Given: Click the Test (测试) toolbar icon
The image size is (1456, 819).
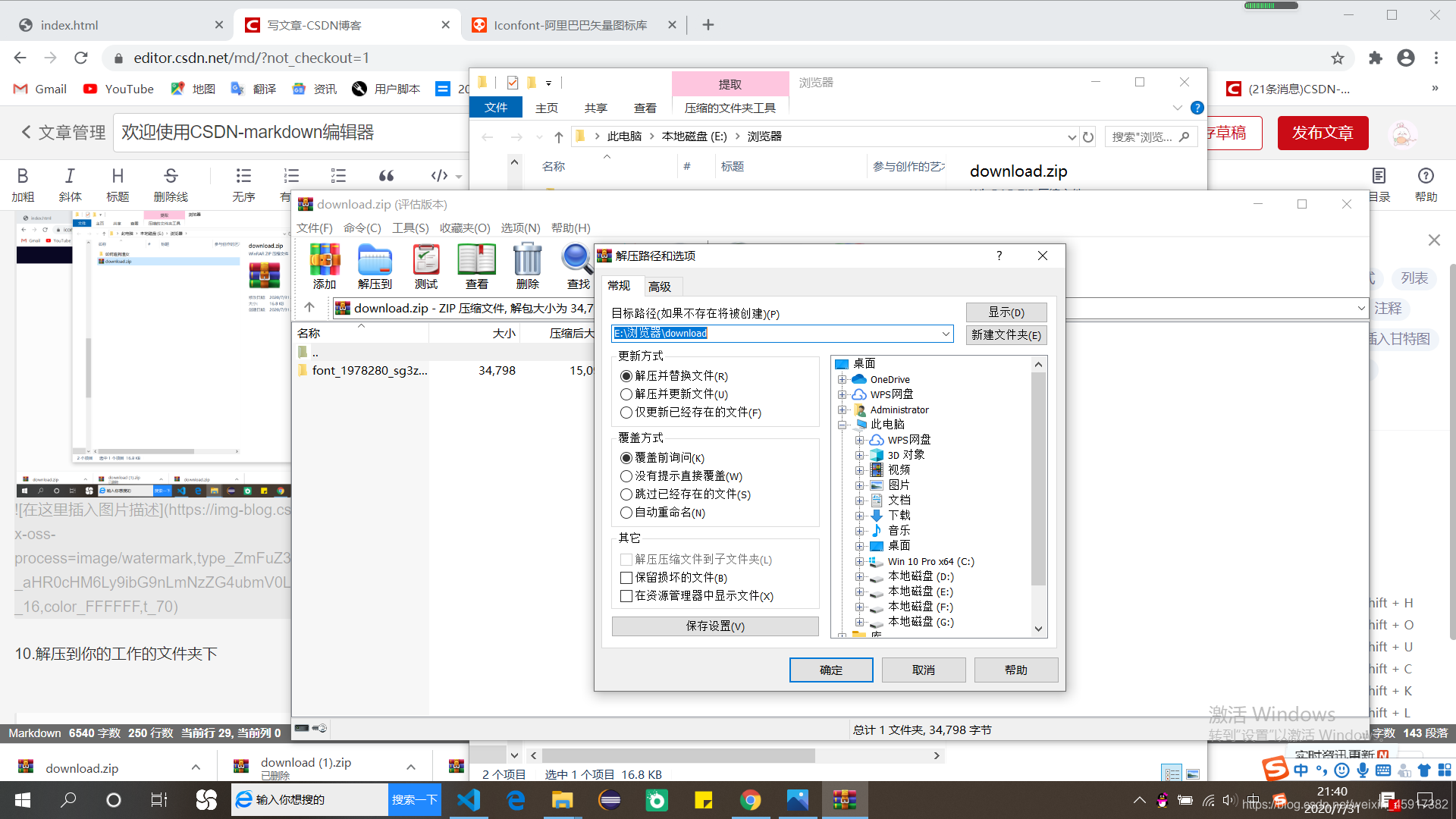Looking at the screenshot, I should pyautogui.click(x=425, y=260).
